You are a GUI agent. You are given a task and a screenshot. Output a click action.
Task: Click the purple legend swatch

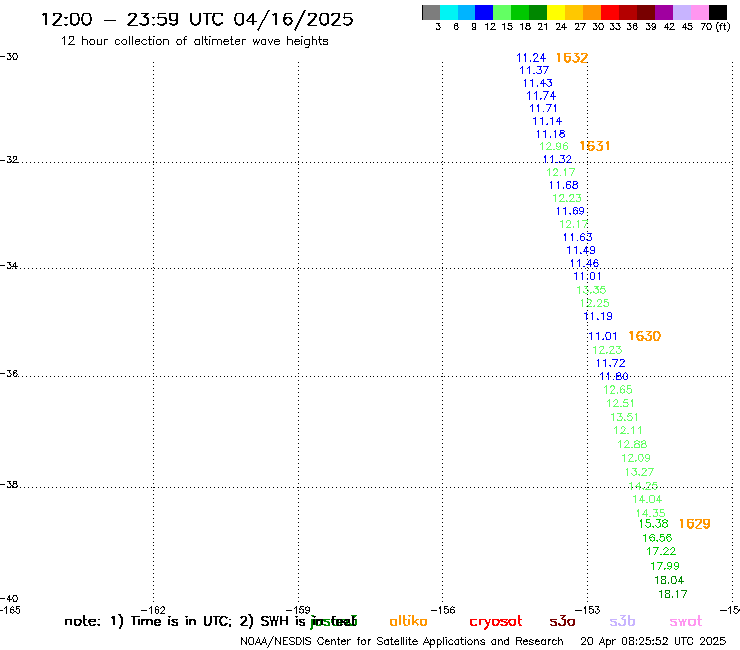tap(664, 12)
